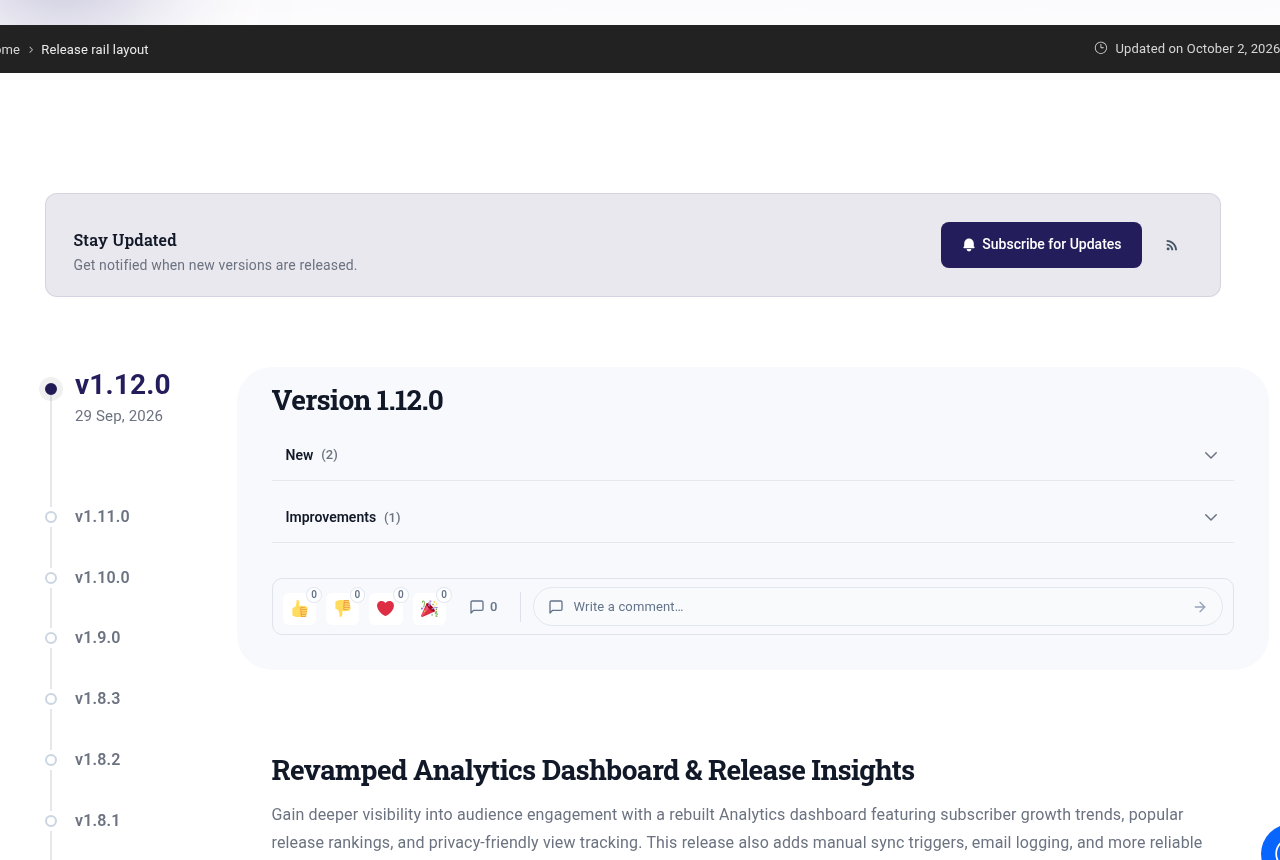Click the Release rail layout breadcrumb
This screenshot has height=860, width=1280.
[95, 50]
